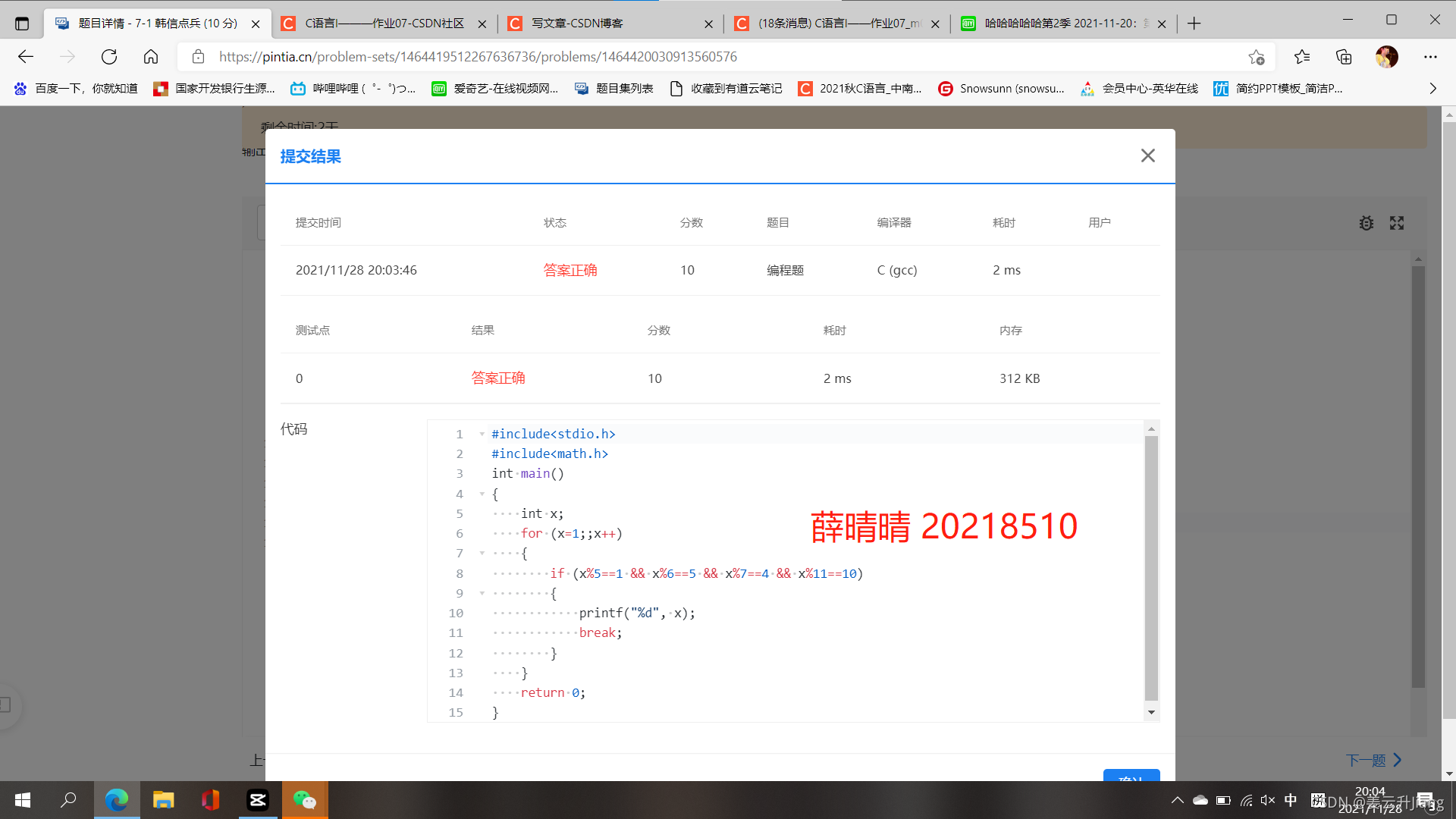Open WeChat from the taskbar
Screen dimensions: 1456x819
click(305, 800)
